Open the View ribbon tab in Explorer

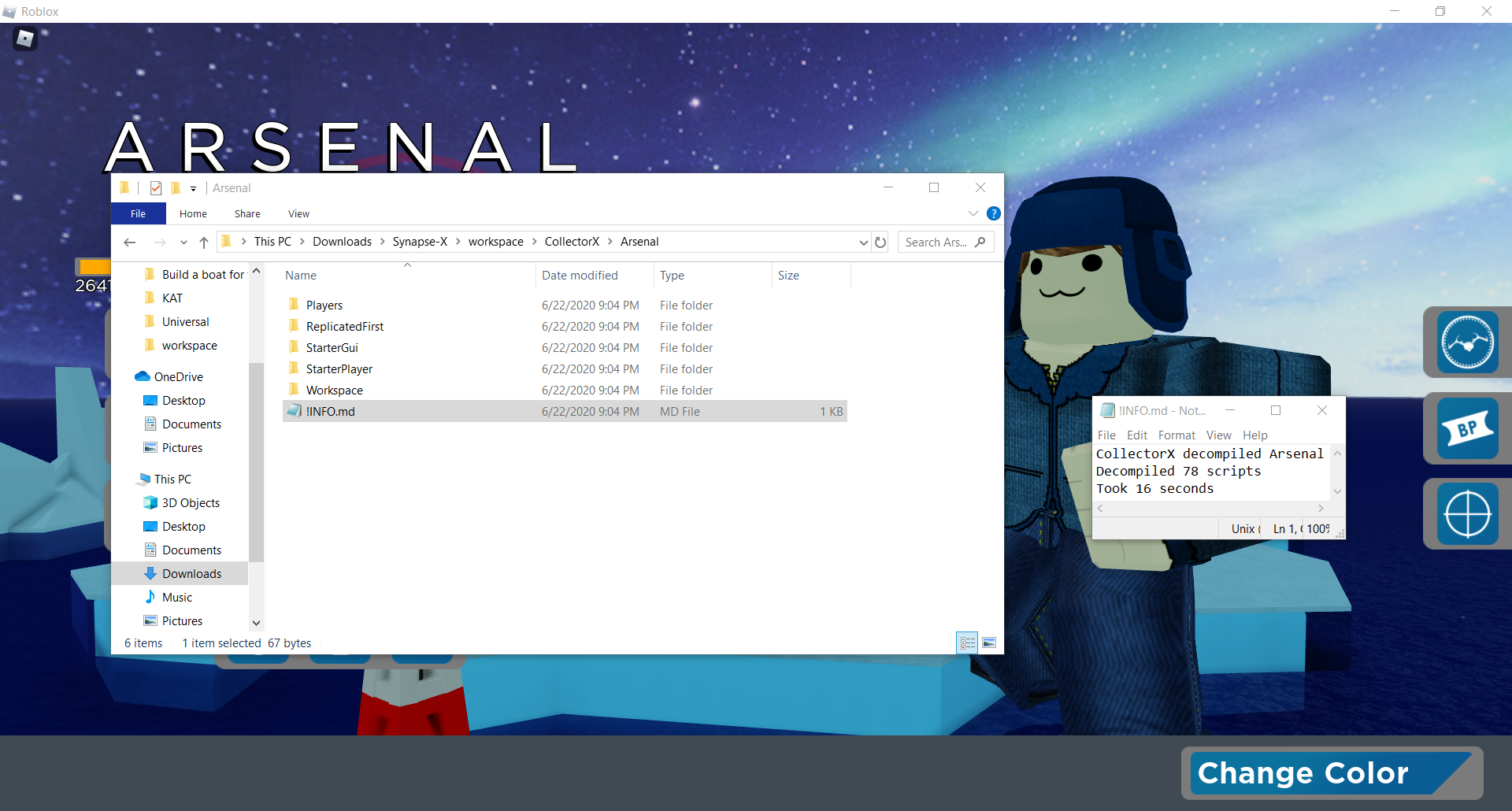pos(298,213)
